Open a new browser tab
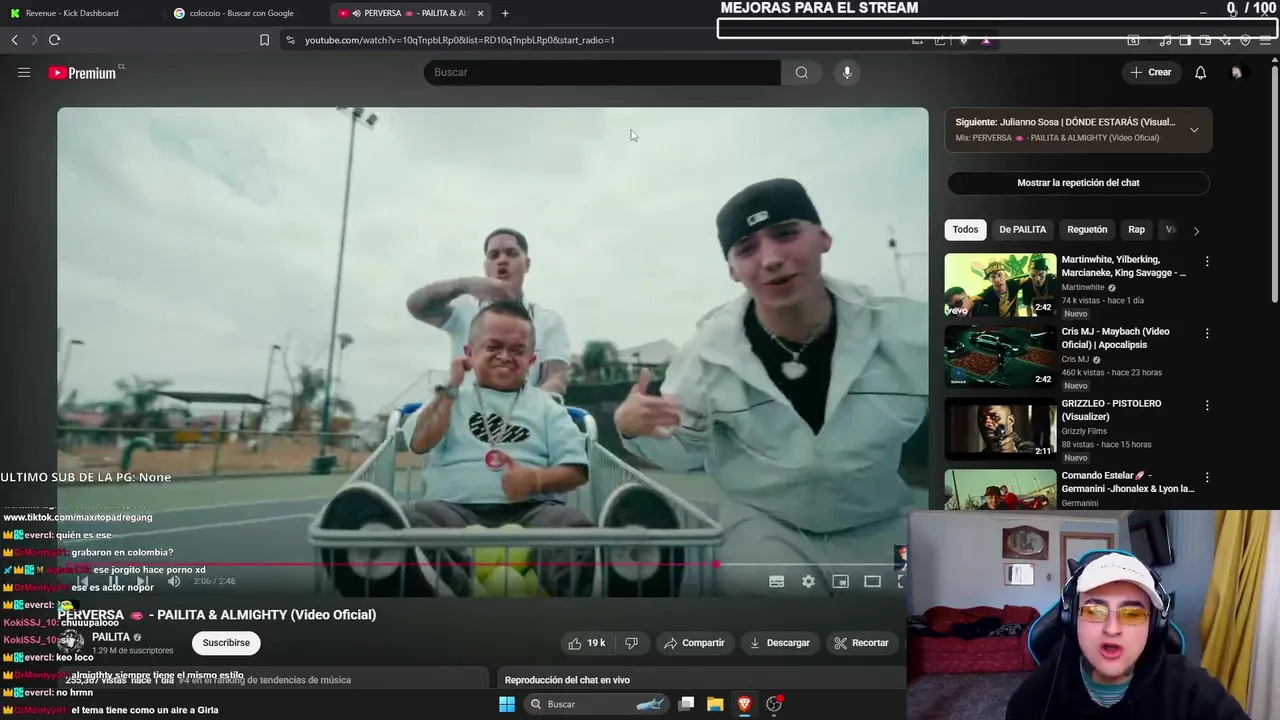The image size is (1280, 720). [x=505, y=13]
